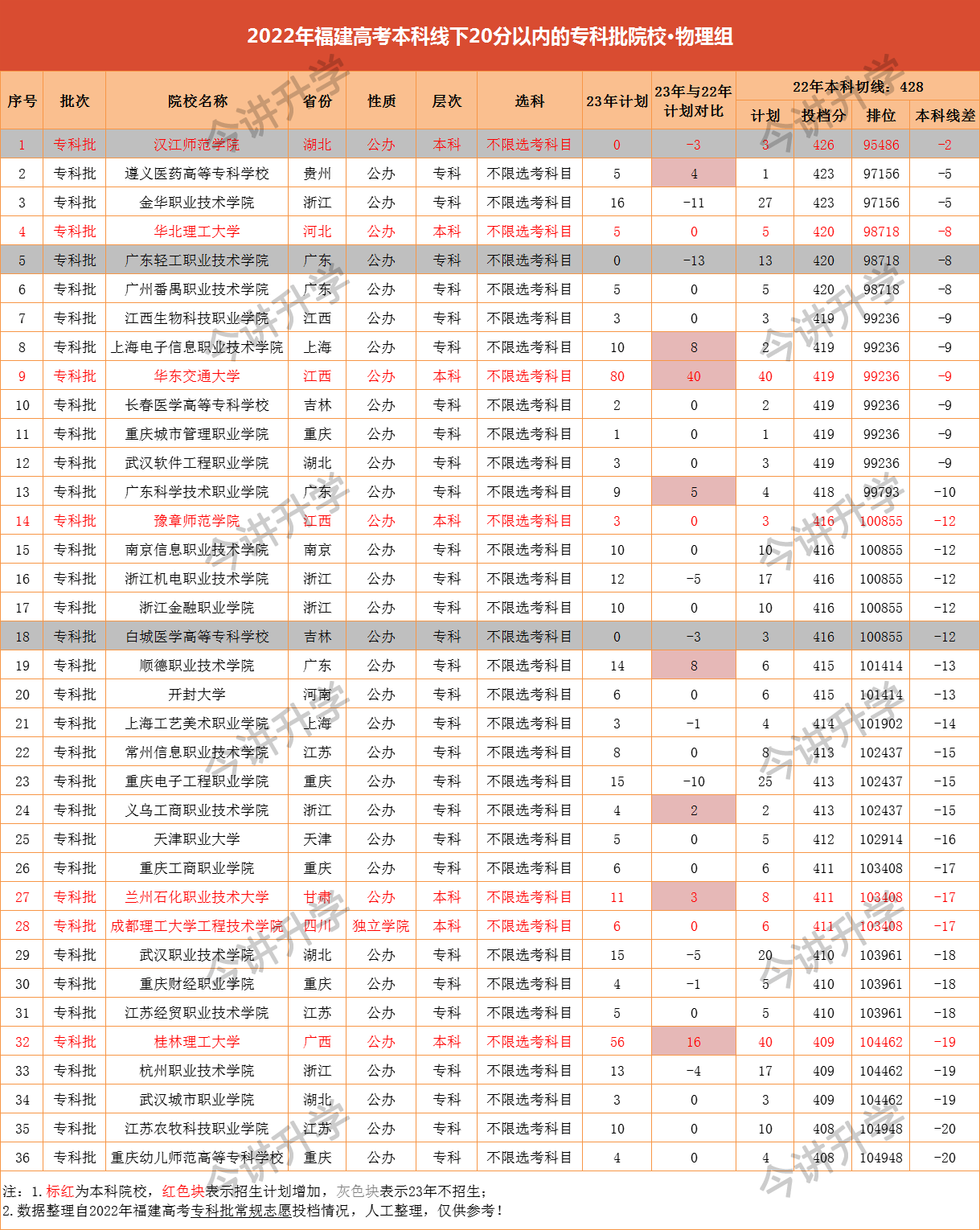Image resolution: width=980 pixels, height=1230 pixels.
Task: Click the 江苏农牧科技职业学院 cell
Action: pyautogui.click(x=197, y=1129)
